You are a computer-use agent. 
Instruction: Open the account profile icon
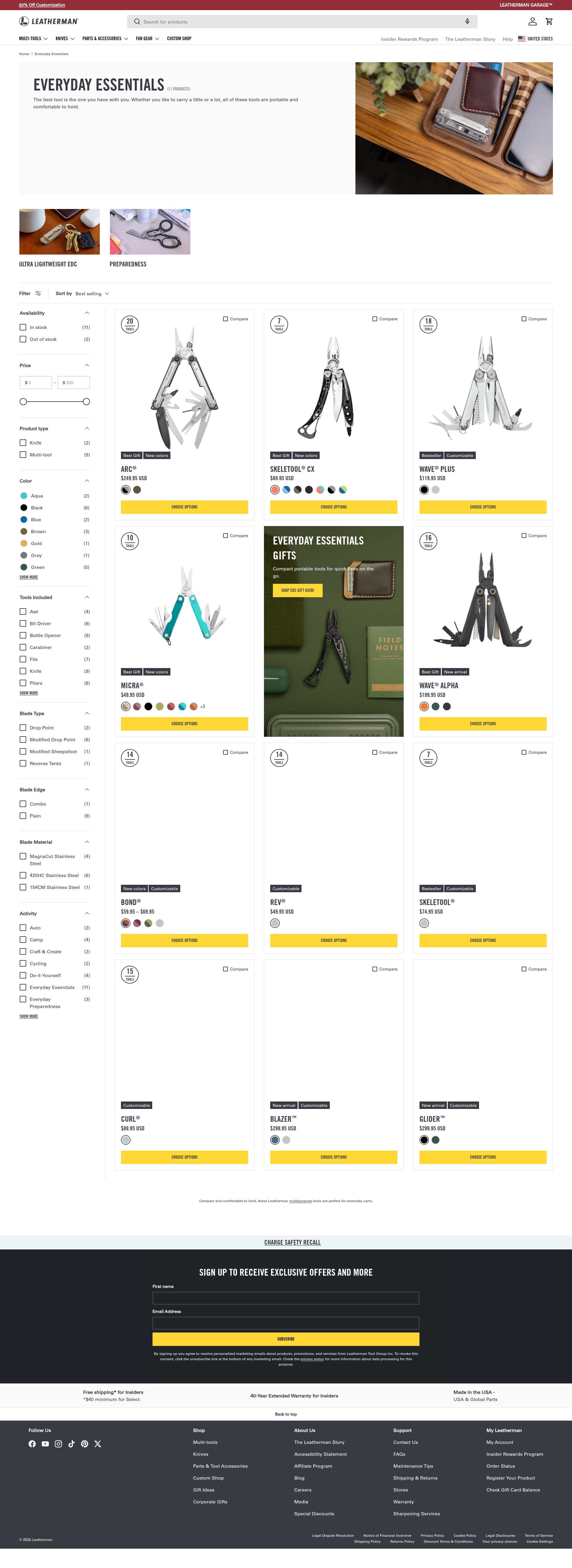point(532,21)
